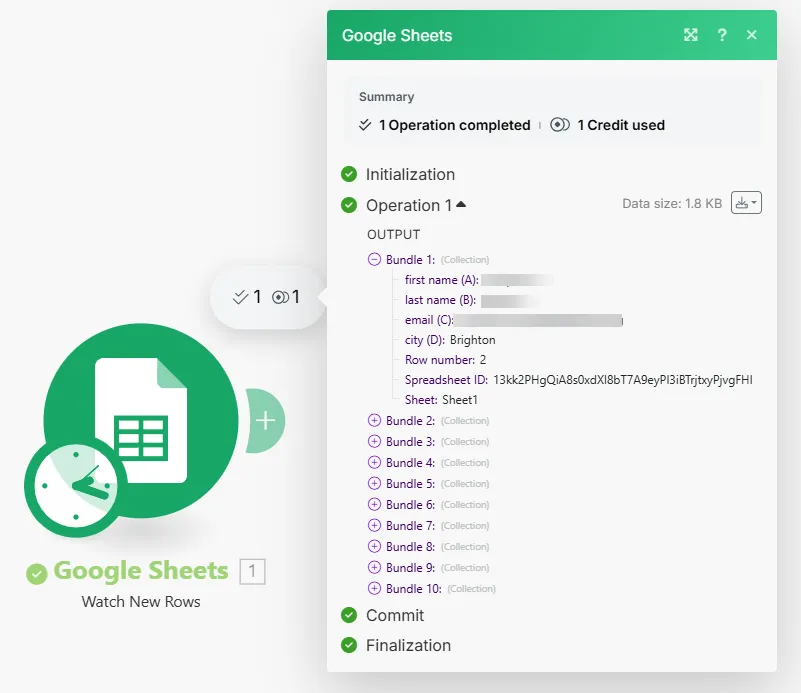This screenshot has height=693, width=801.
Task: Select the Spreadsheet ID value
Action: coord(623,380)
